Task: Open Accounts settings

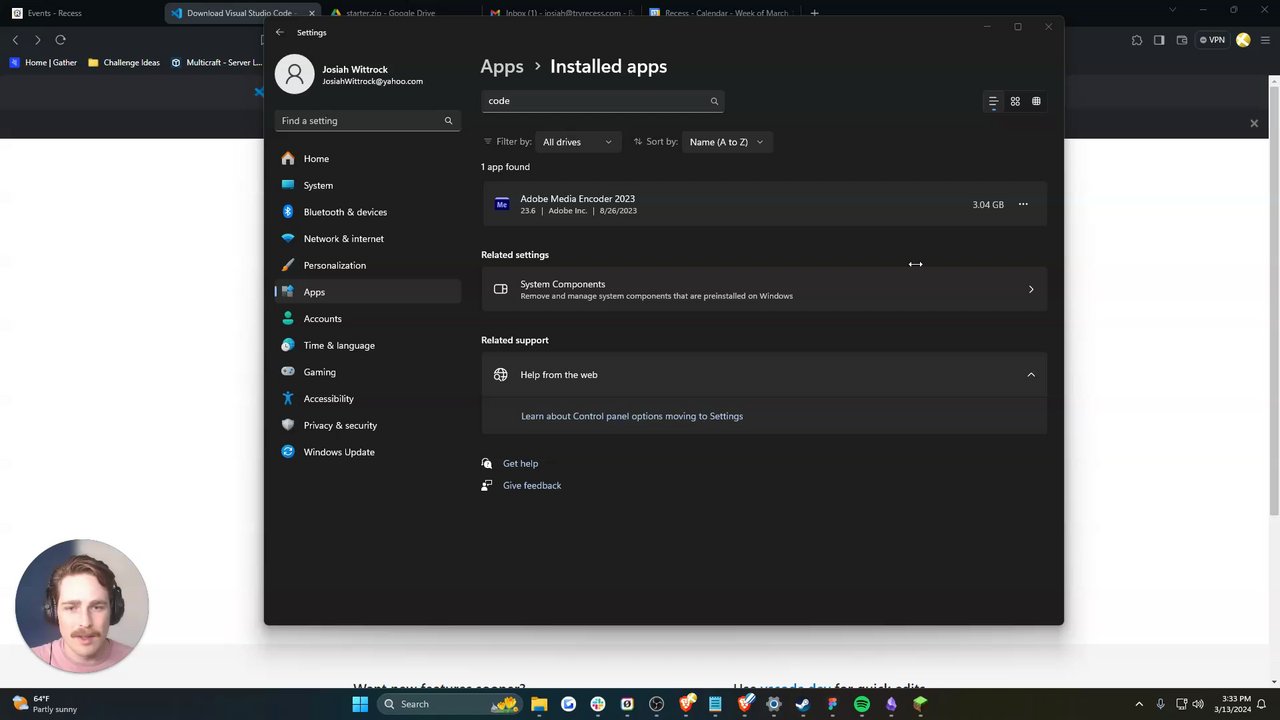Action: [x=367, y=319]
